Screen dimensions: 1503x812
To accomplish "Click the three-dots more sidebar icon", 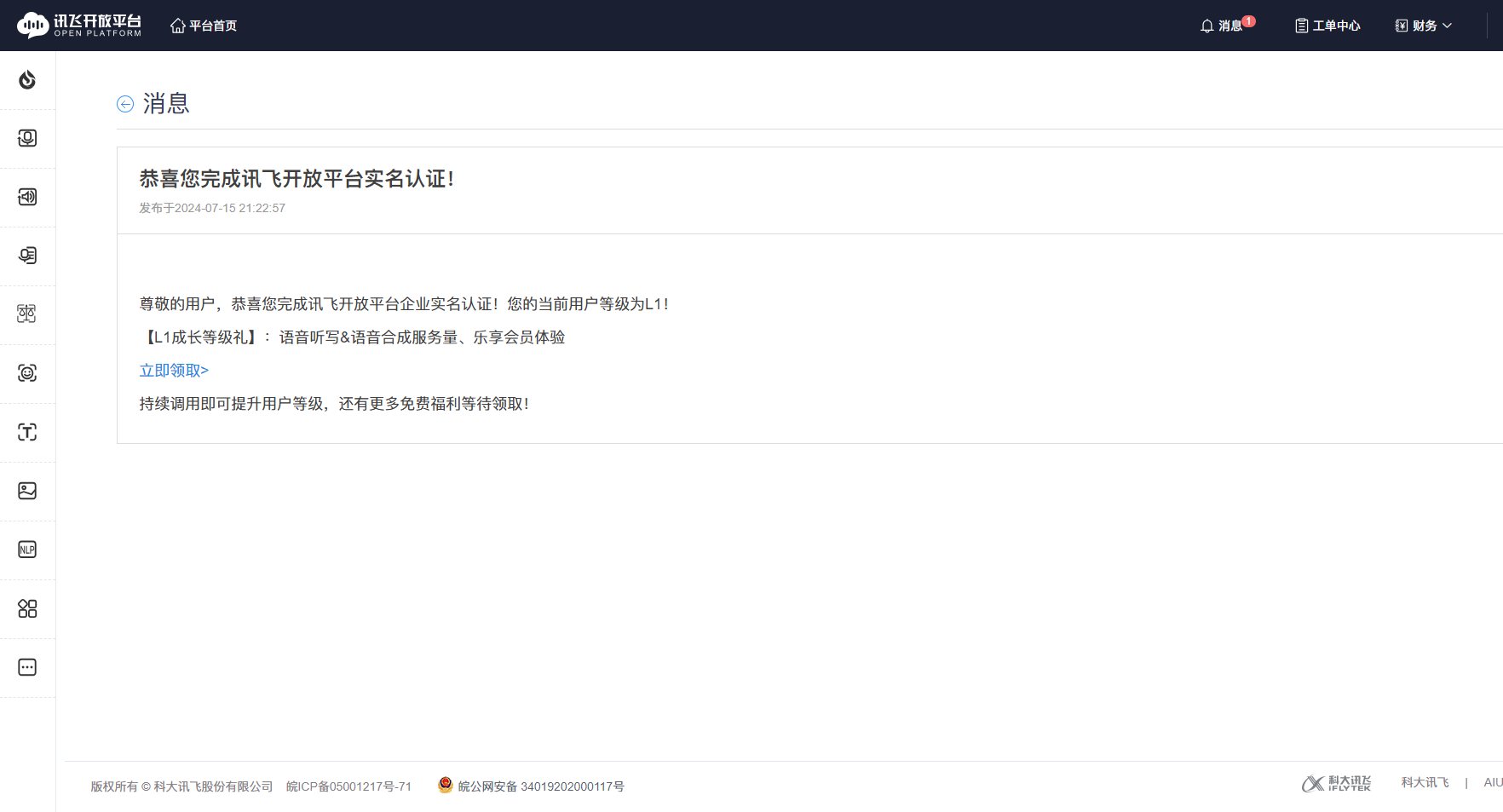I will click(27, 667).
